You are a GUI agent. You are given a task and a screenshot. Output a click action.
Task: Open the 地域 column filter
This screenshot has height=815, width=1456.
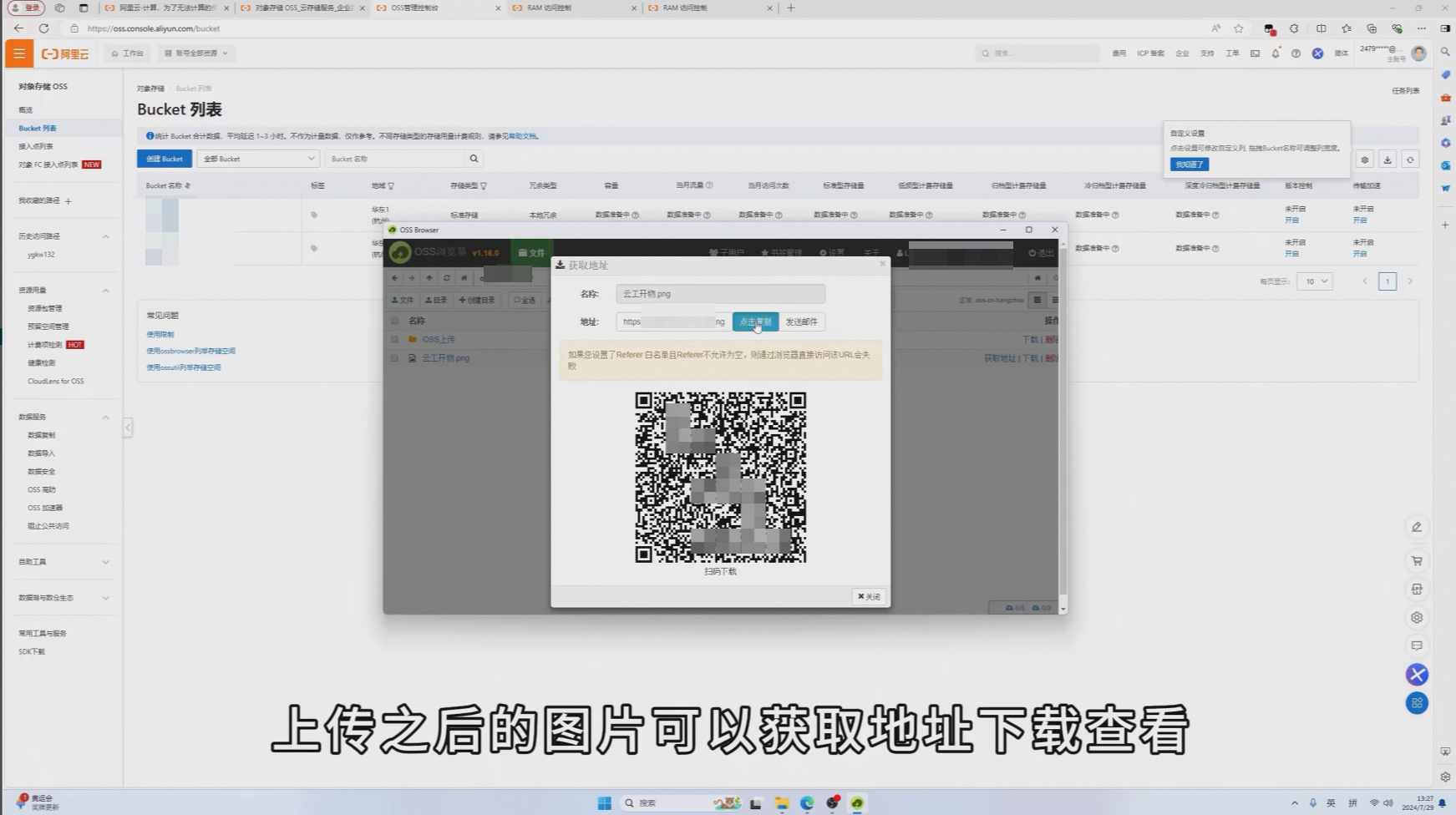(x=391, y=186)
